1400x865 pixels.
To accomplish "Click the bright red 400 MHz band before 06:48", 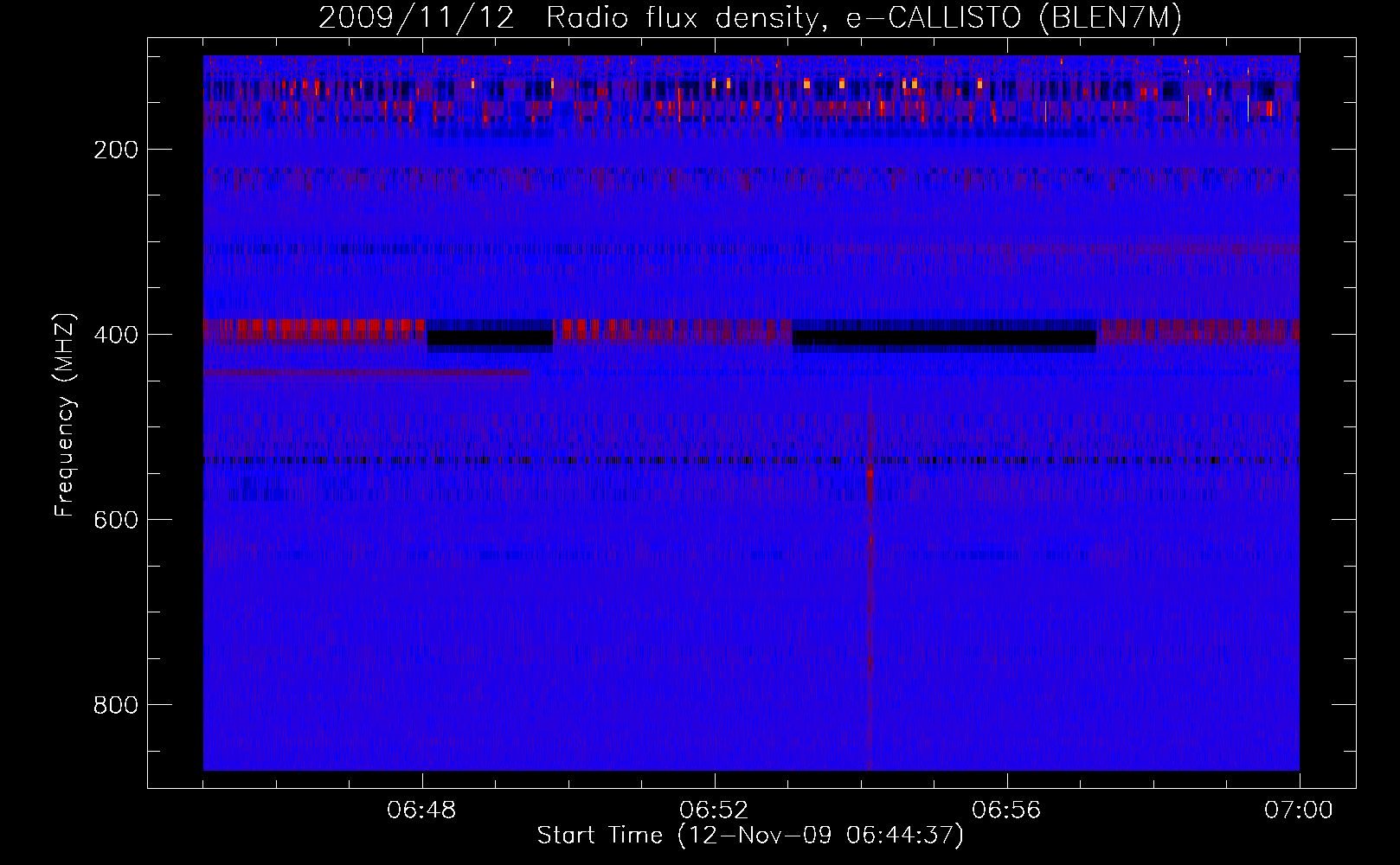I will [x=314, y=330].
